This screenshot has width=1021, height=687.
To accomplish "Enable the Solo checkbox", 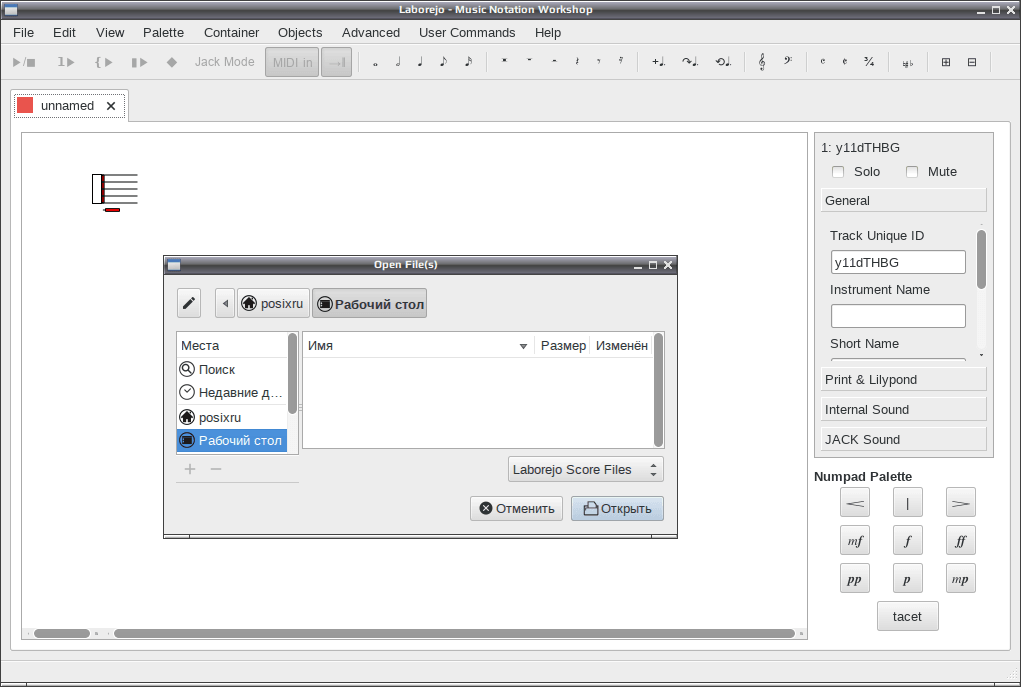I will point(838,172).
